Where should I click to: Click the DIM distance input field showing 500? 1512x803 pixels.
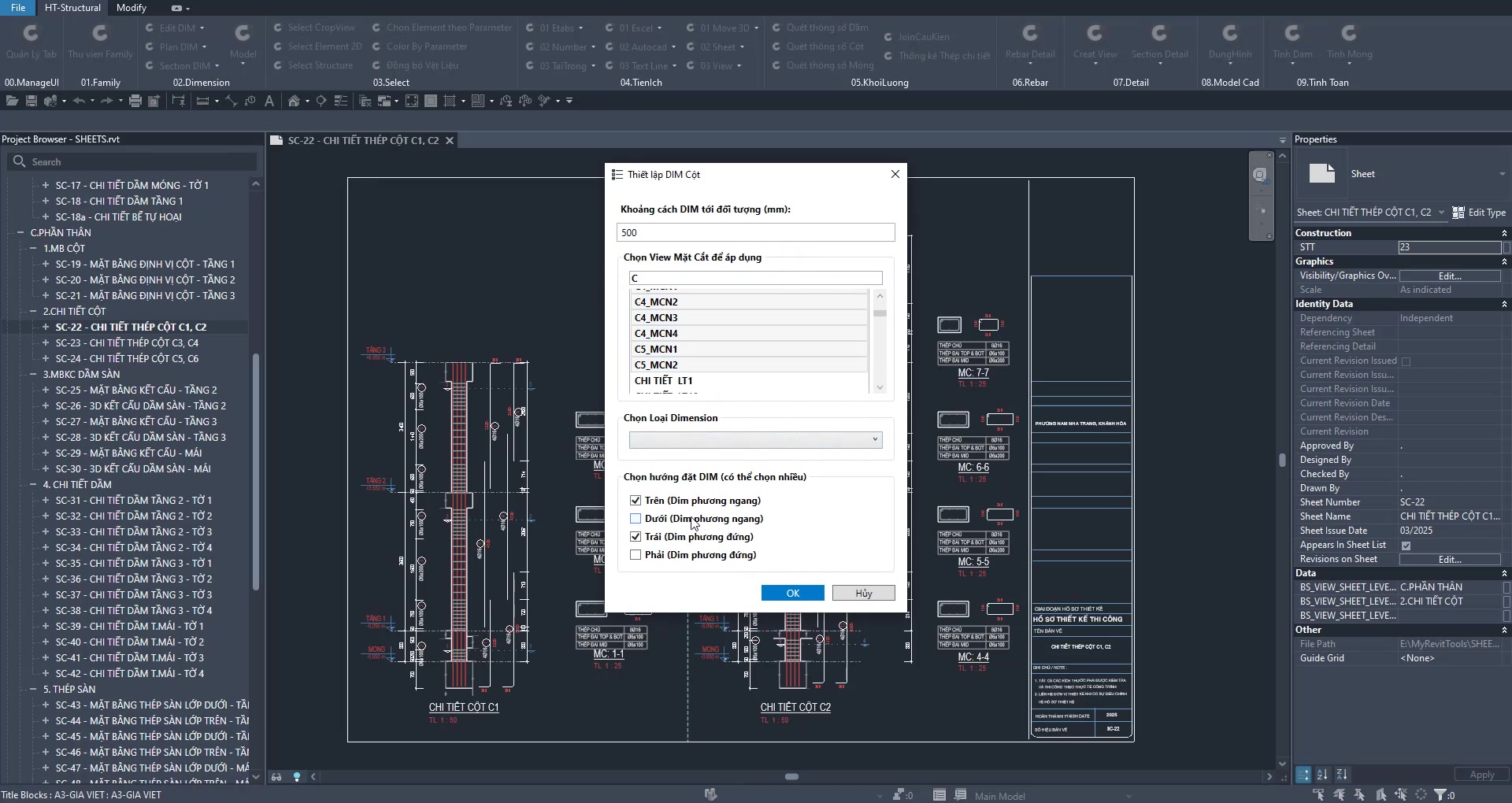pos(756,232)
